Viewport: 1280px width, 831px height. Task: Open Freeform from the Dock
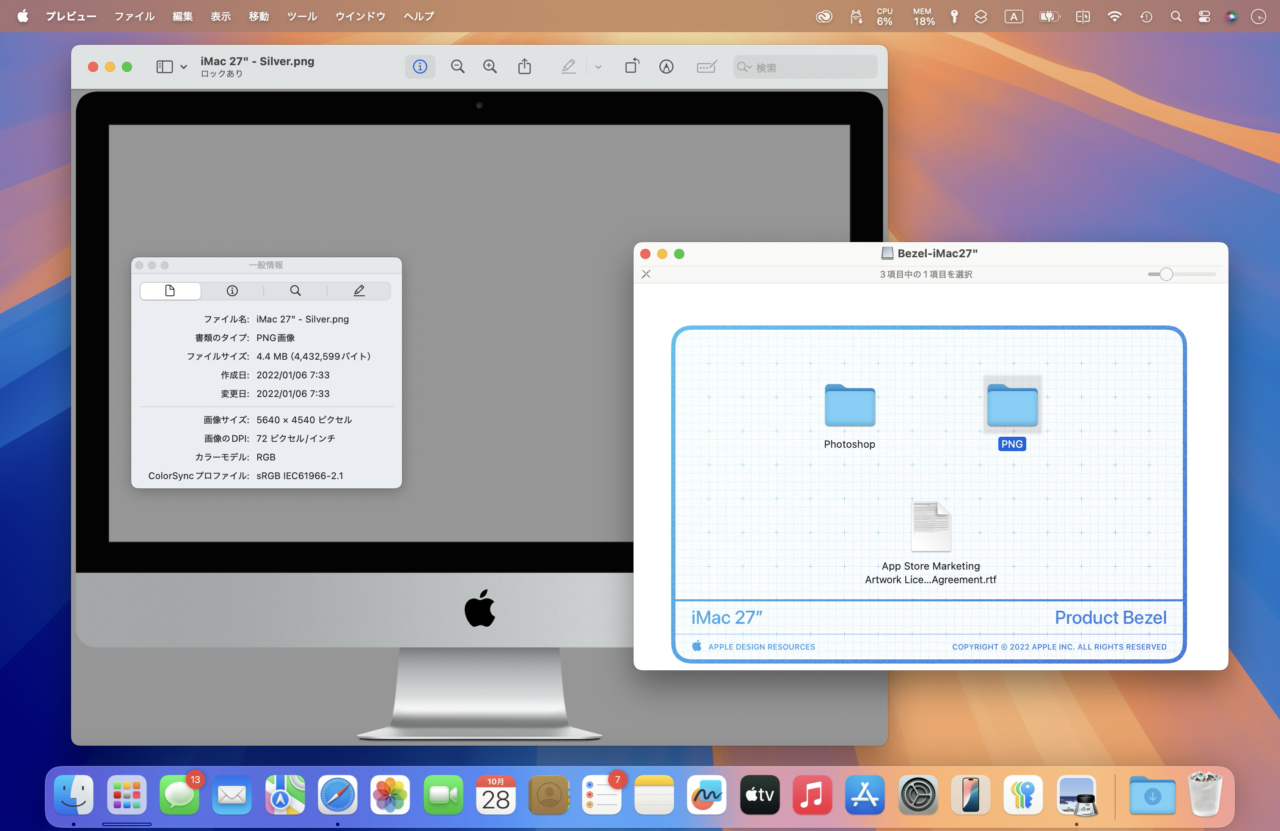pyautogui.click(x=707, y=795)
